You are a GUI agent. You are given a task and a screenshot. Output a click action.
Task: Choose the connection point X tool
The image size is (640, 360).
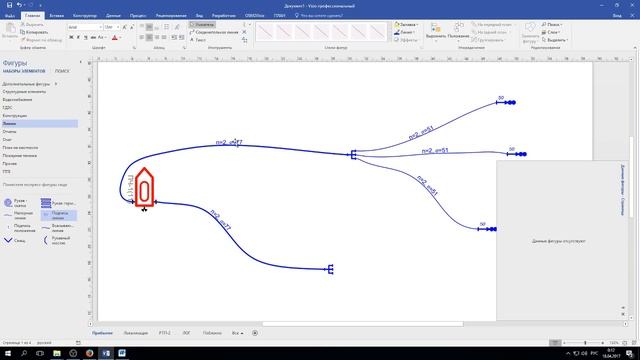click(x=244, y=32)
